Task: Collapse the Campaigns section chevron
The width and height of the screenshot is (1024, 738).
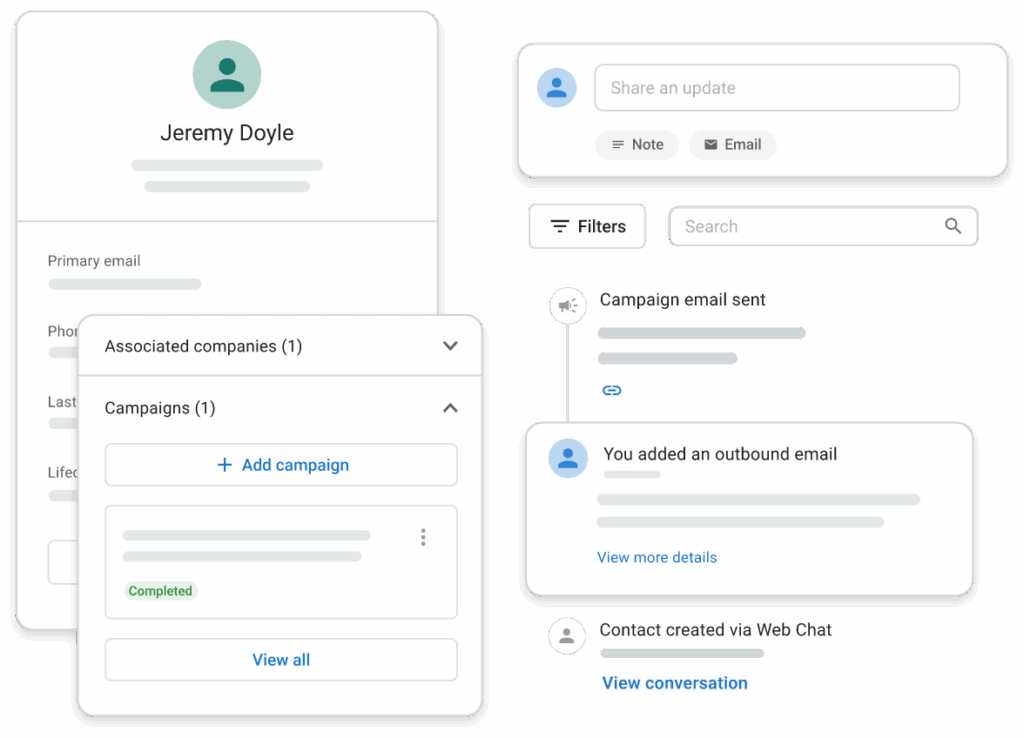Action: pos(450,408)
